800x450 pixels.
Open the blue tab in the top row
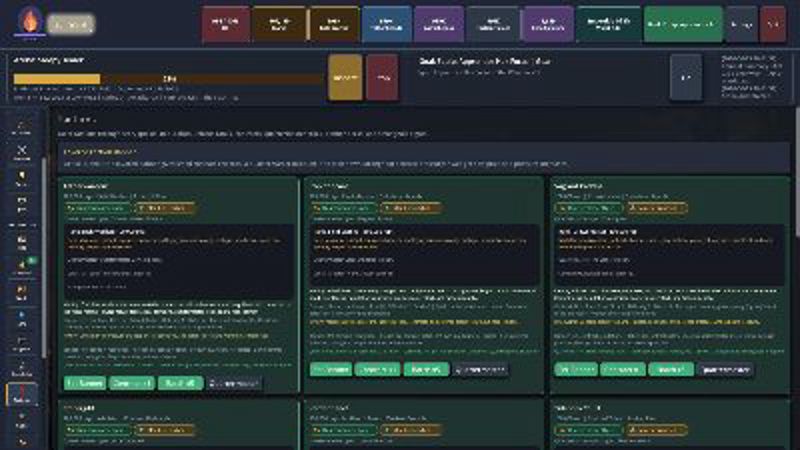coord(386,24)
